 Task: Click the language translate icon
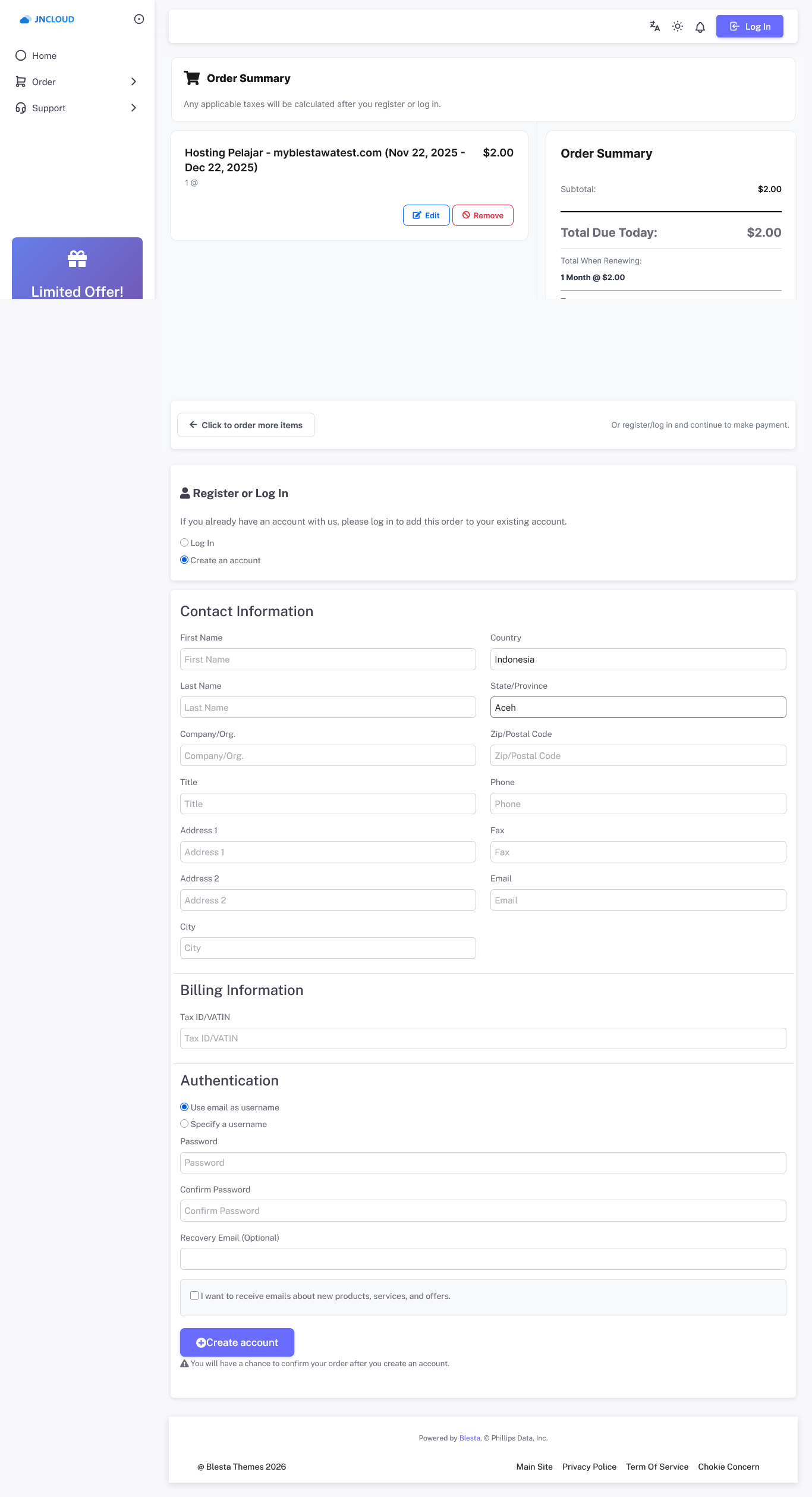tap(654, 26)
